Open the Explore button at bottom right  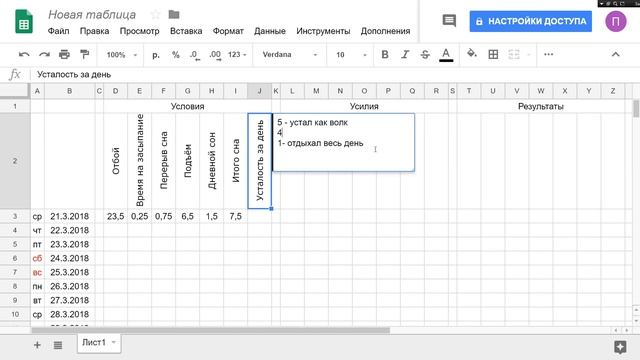pyautogui.click(x=620, y=347)
